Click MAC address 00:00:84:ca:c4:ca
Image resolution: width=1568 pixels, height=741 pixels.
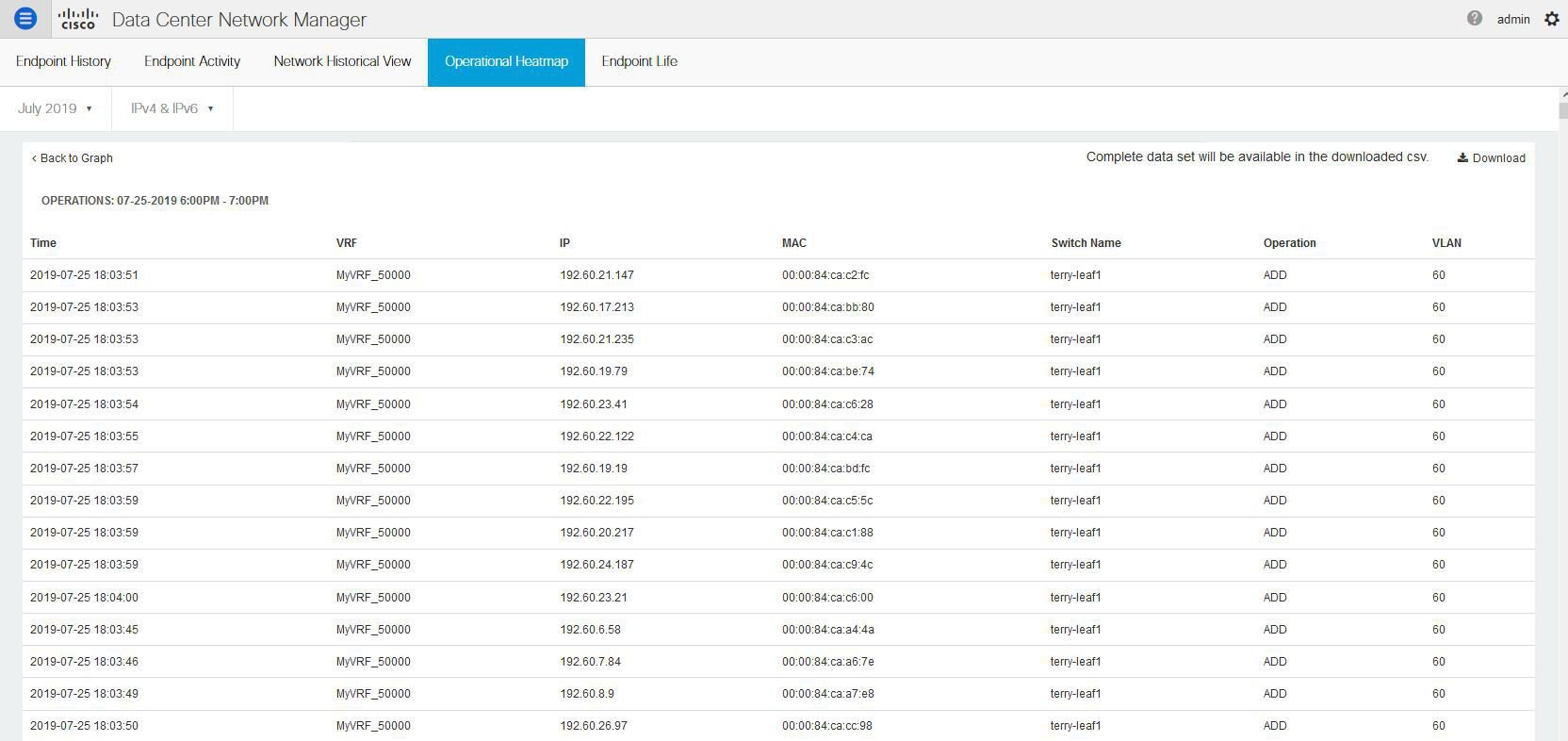click(x=827, y=436)
